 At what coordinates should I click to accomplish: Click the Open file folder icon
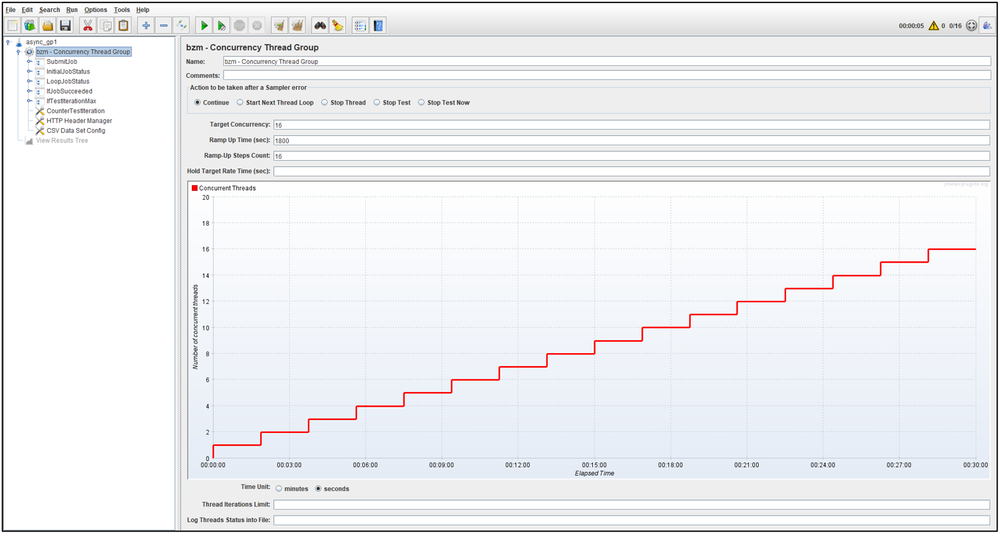tap(47, 25)
